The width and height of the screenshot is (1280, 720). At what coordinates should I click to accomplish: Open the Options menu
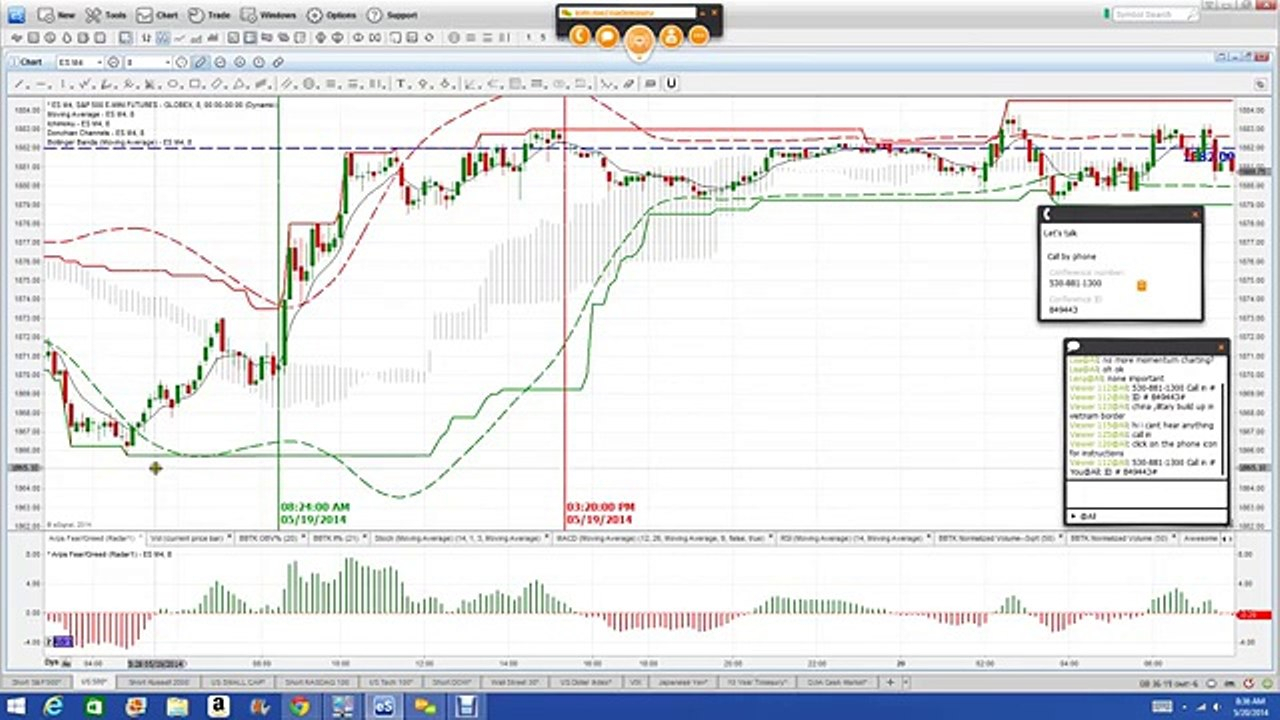(331, 15)
